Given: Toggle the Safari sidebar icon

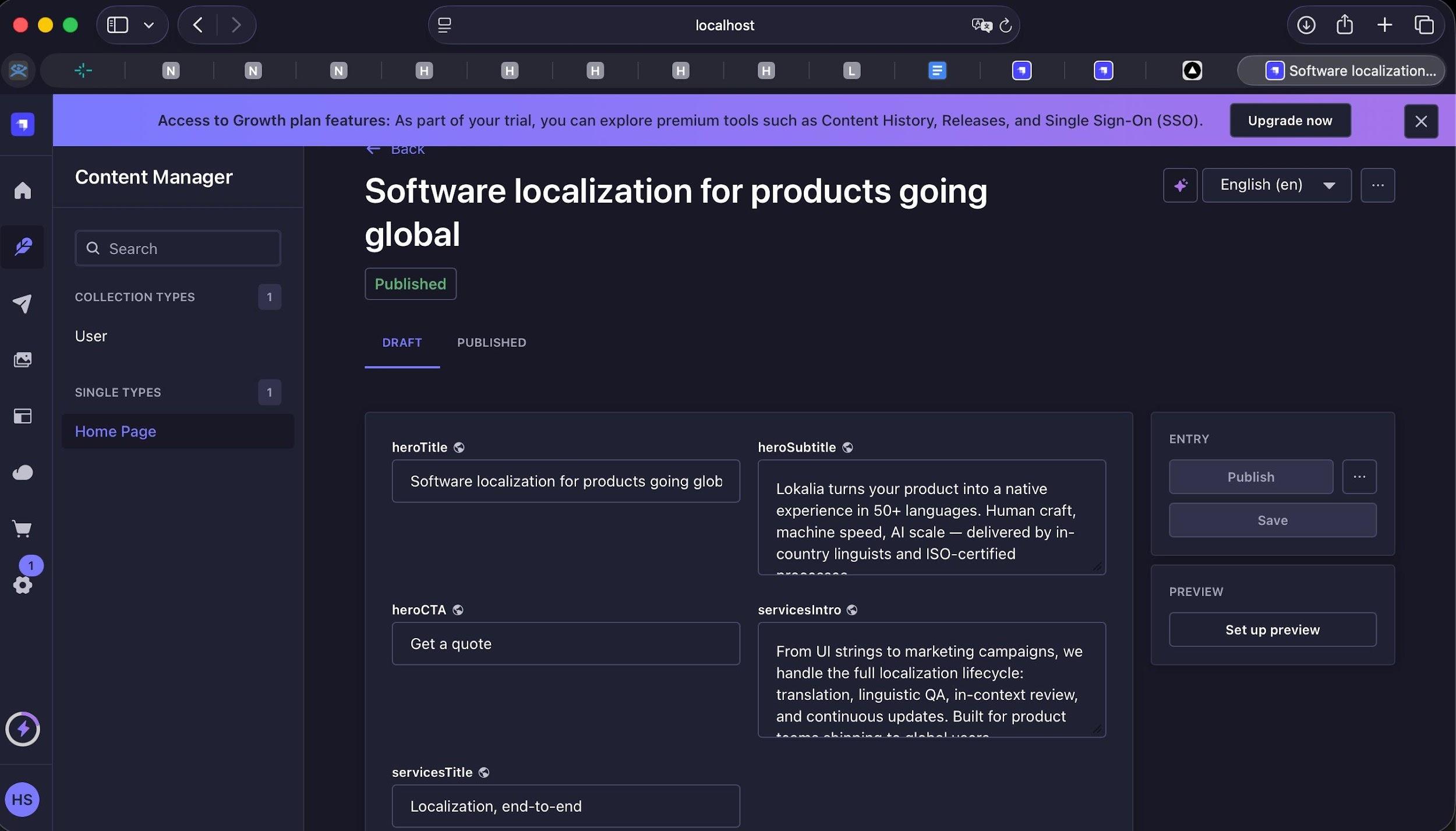Looking at the screenshot, I should 118,25.
